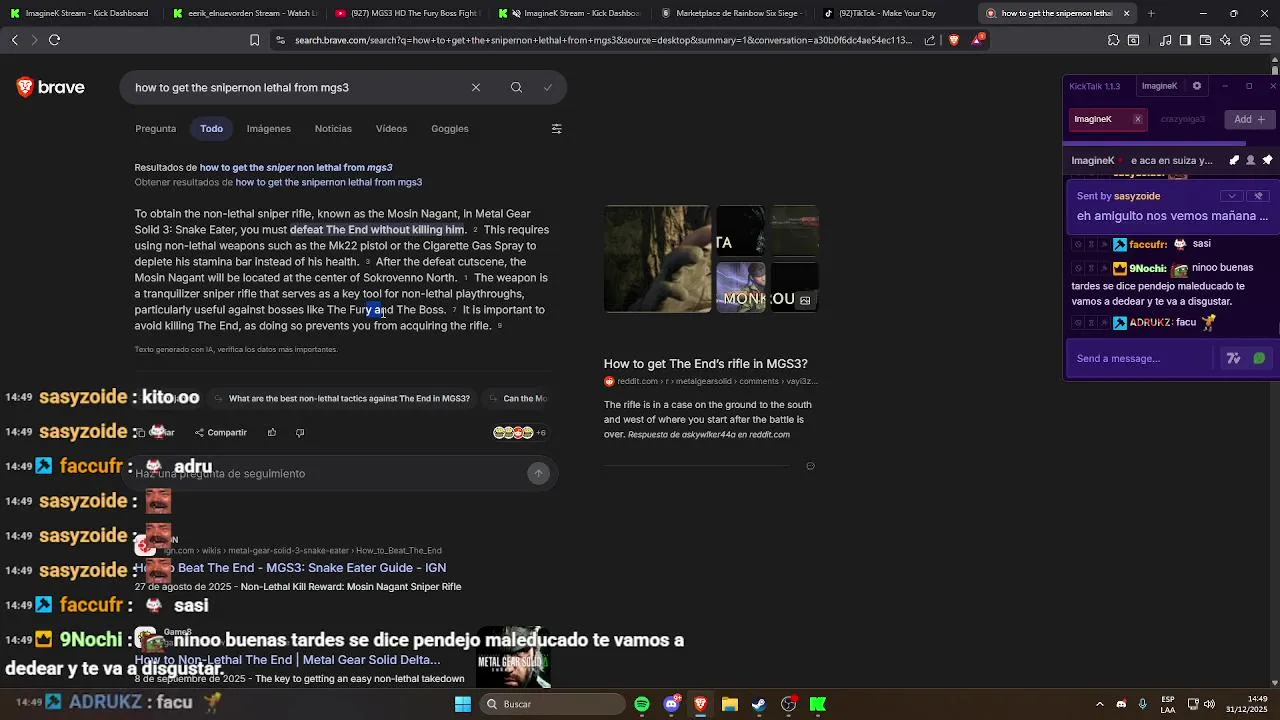
Task: Open the Goggles tab
Action: tap(449, 129)
